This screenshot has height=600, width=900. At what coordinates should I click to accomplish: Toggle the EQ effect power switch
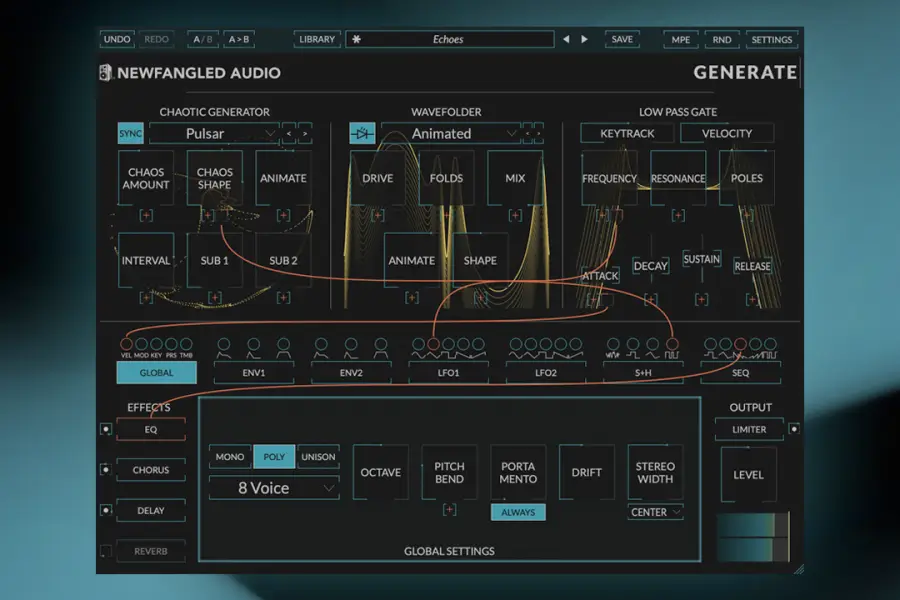pos(106,429)
